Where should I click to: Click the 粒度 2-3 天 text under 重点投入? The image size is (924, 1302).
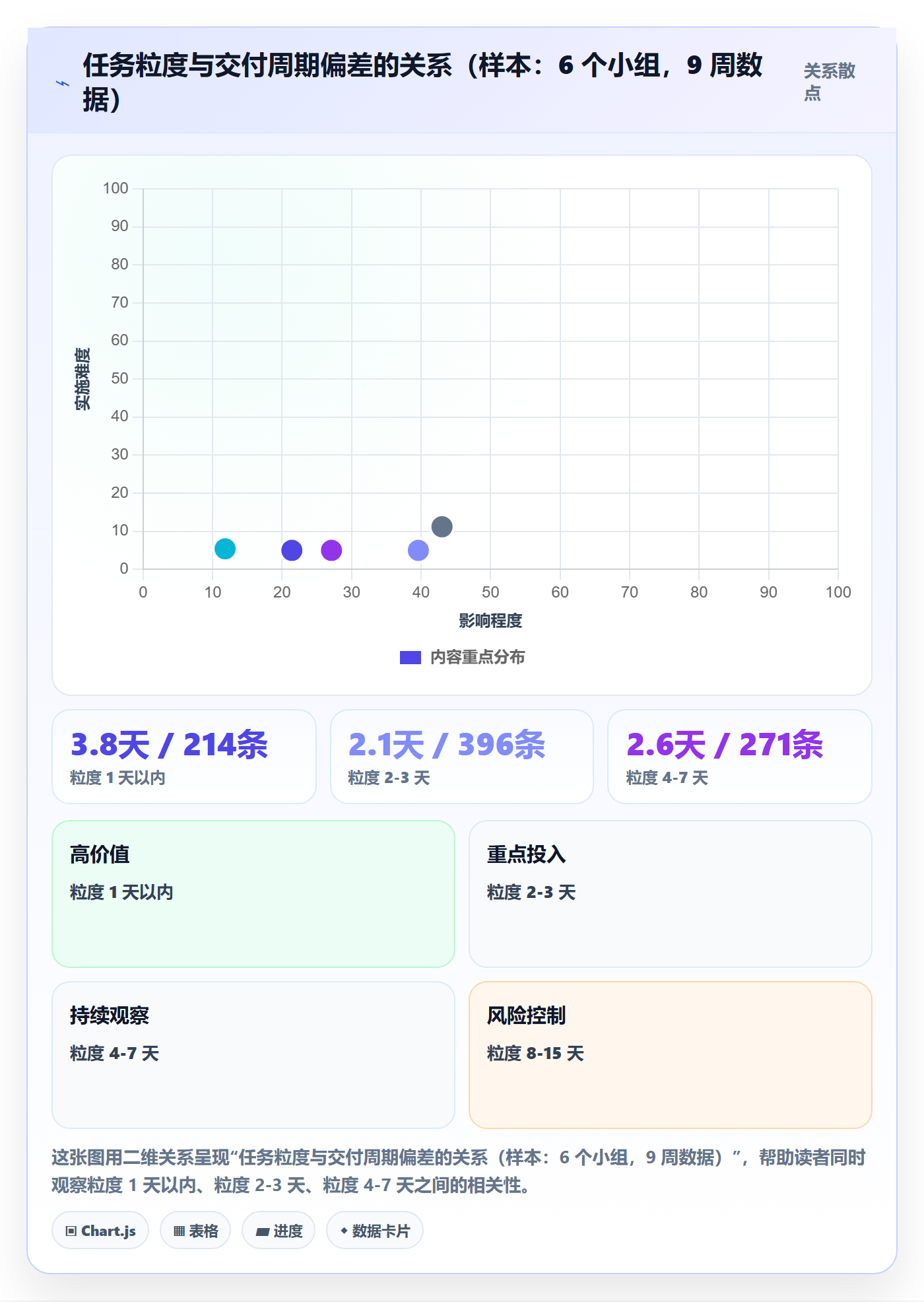(x=531, y=892)
